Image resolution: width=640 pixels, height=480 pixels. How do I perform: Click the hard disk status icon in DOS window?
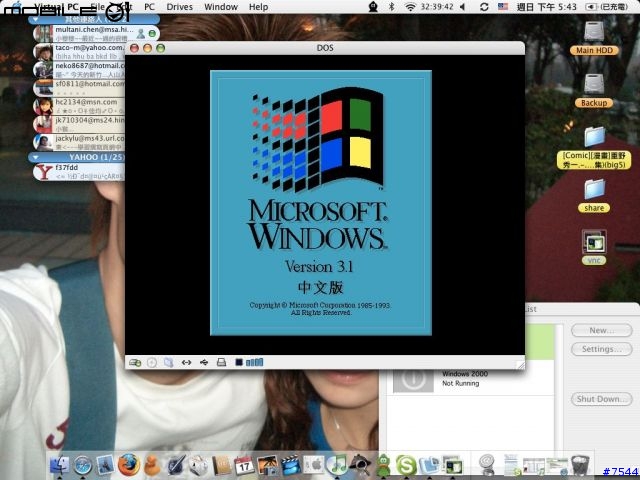pos(135,362)
